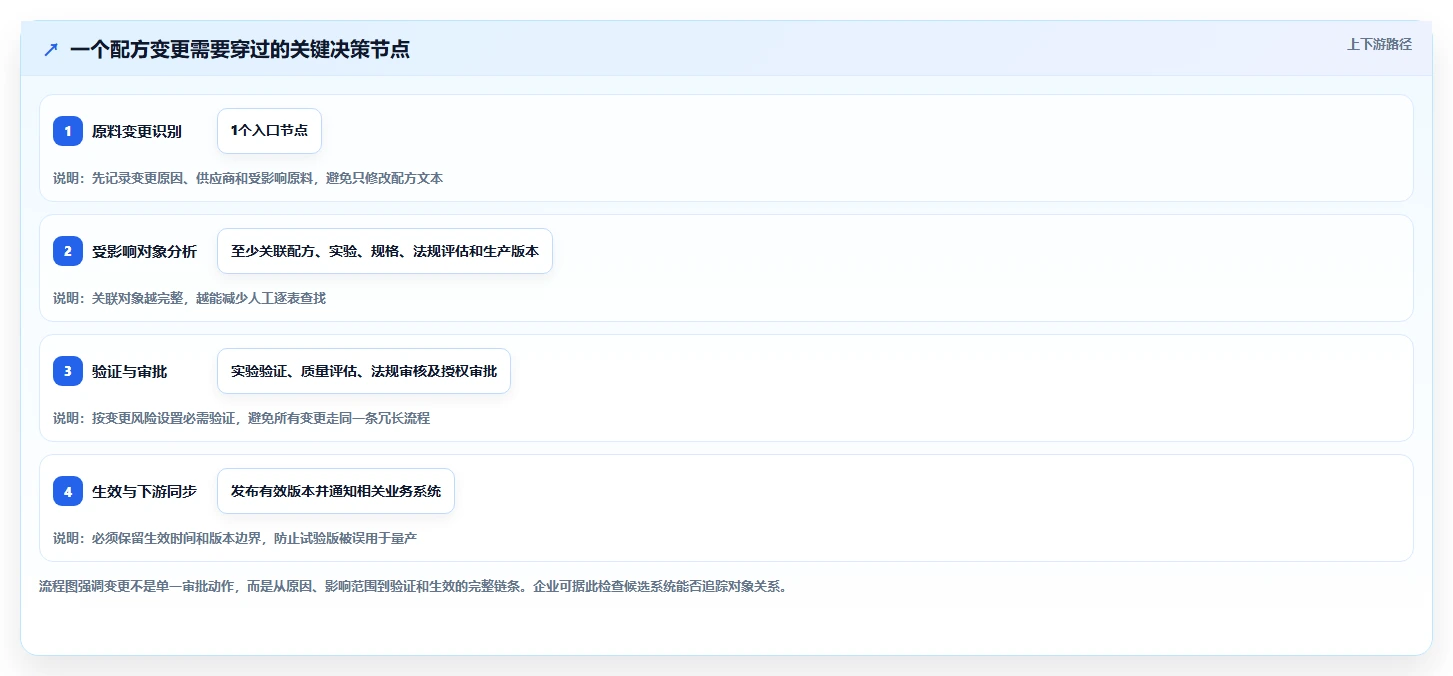The width and height of the screenshot is (1453, 676).
Task: Click step number 3 badge
Action: 68,371
